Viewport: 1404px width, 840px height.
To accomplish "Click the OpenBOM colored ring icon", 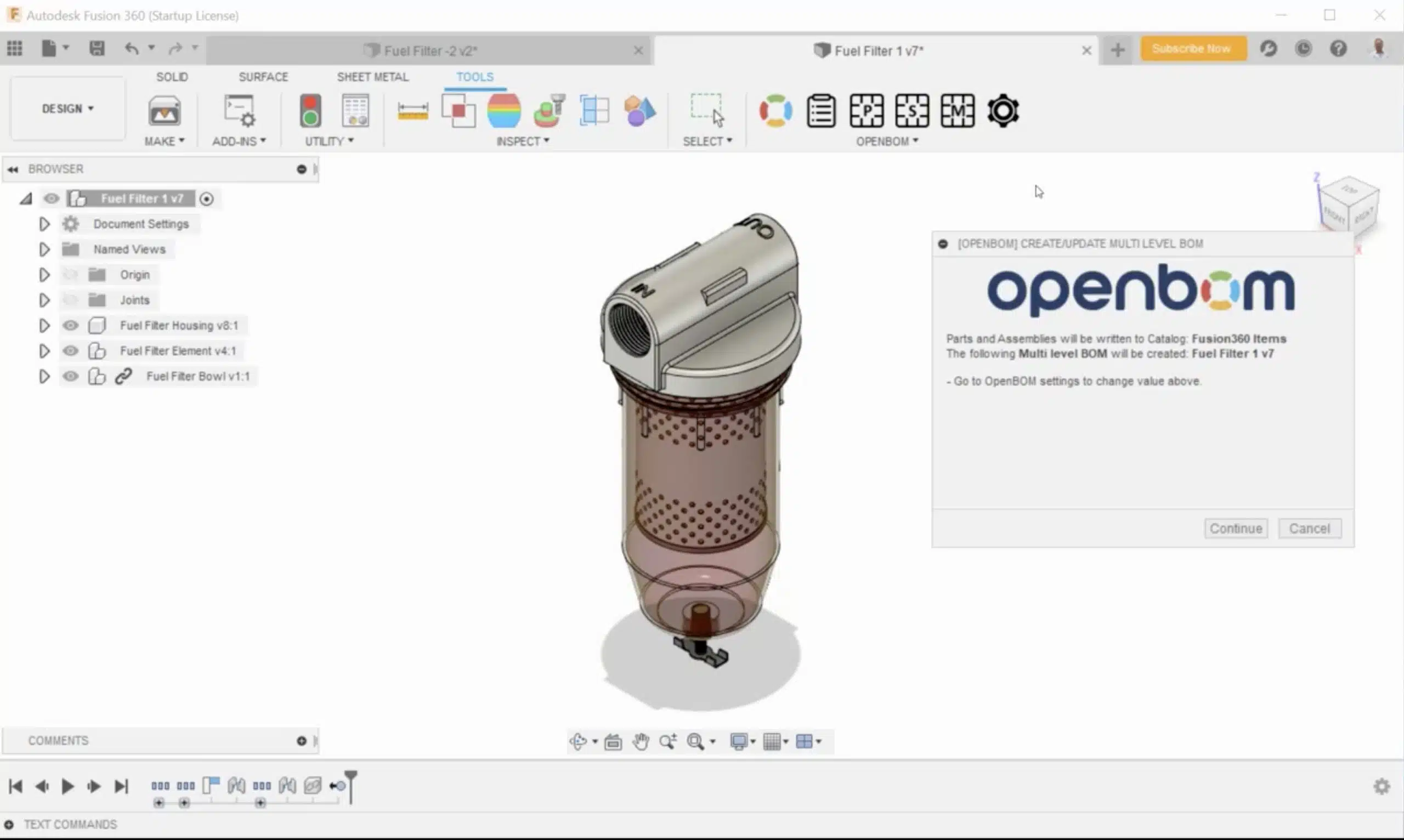I will pyautogui.click(x=775, y=110).
